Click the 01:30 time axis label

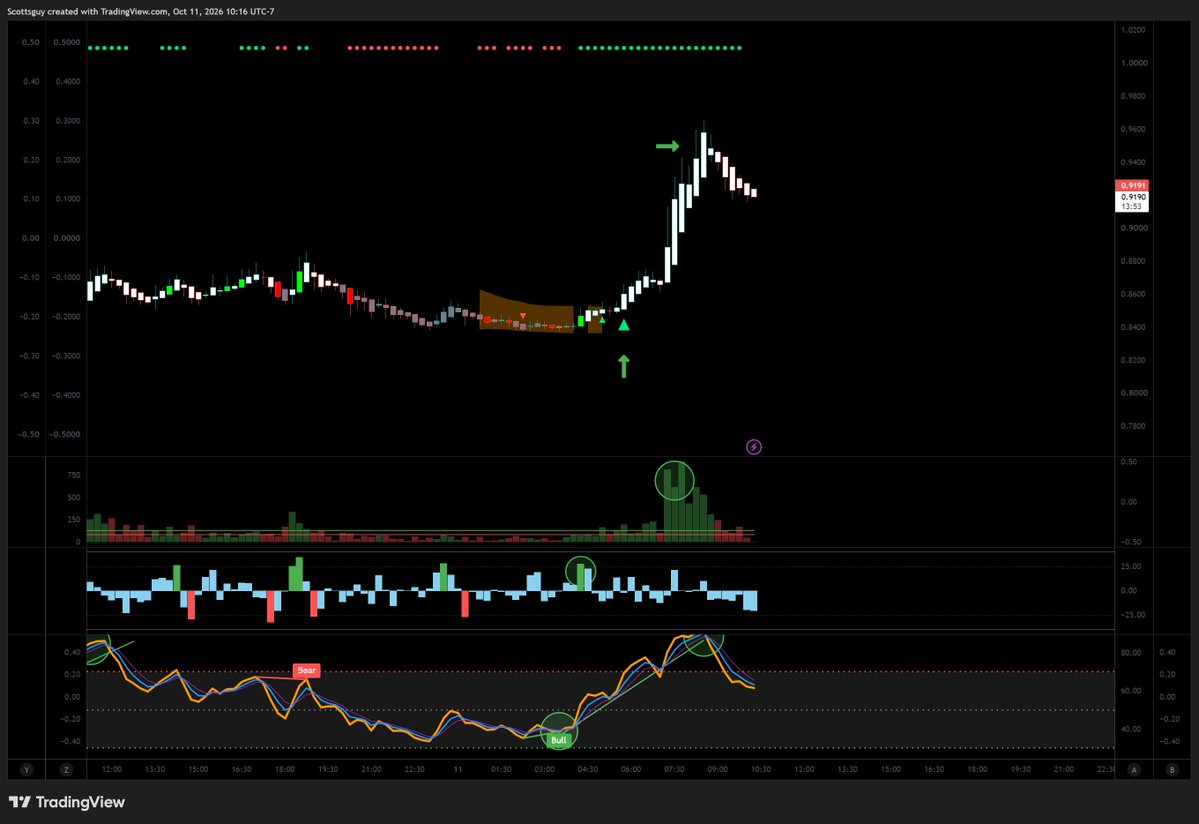tap(501, 770)
